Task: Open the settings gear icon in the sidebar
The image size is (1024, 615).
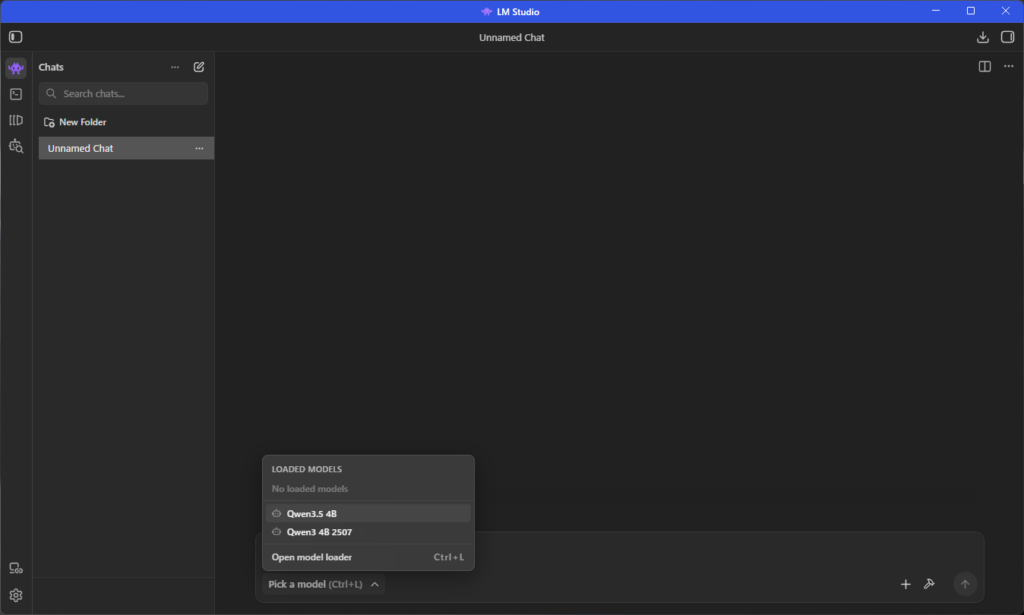Action: [15, 595]
